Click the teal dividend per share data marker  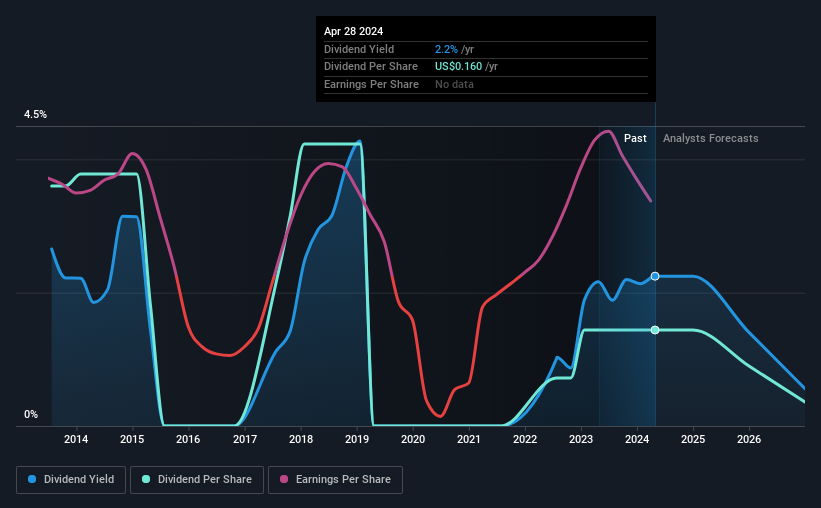tap(655, 330)
